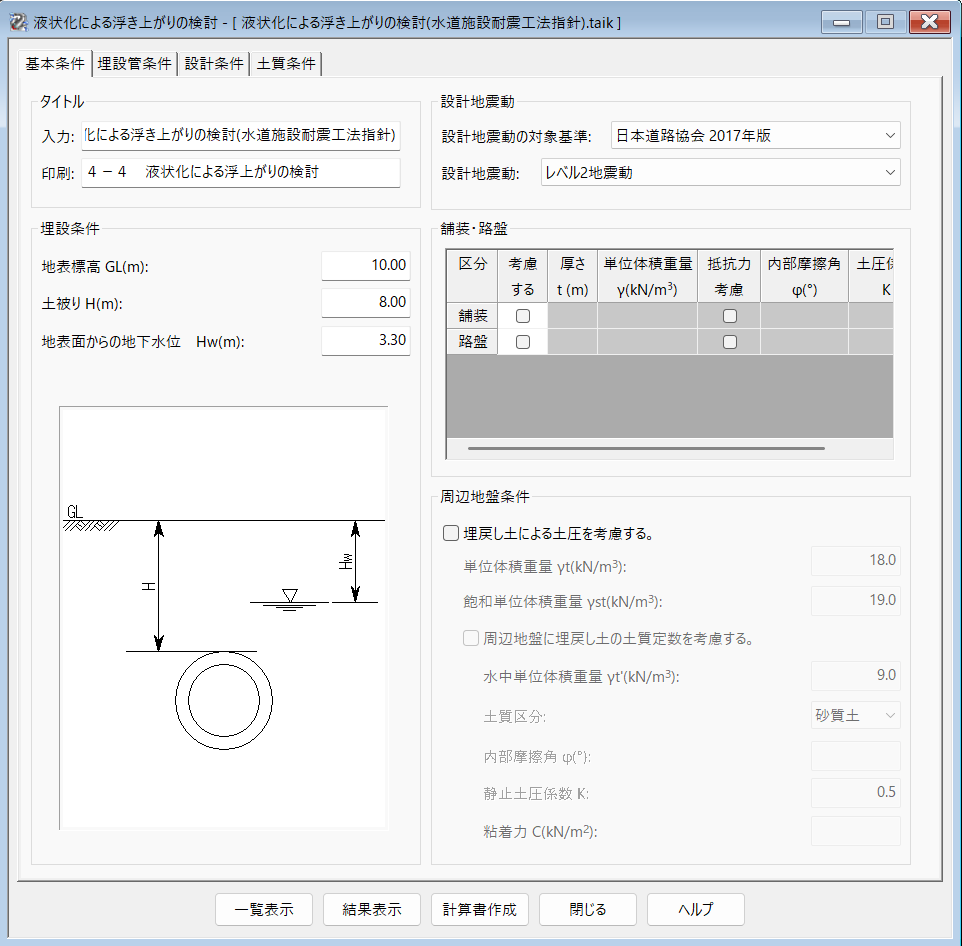Toggle 舗装 抵抗力考慮 checkbox
The height and width of the screenshot is (946, 962).
tap(729, 316)
